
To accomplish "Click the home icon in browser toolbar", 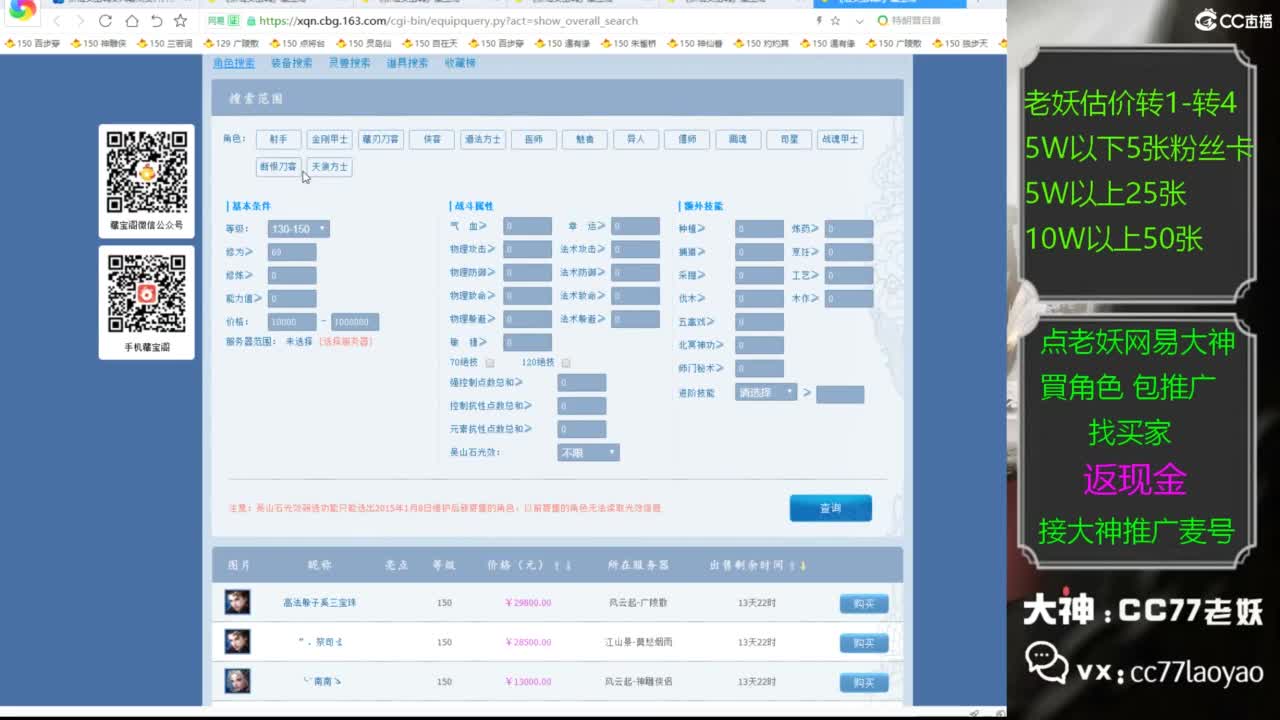I will tap(133, 20).
